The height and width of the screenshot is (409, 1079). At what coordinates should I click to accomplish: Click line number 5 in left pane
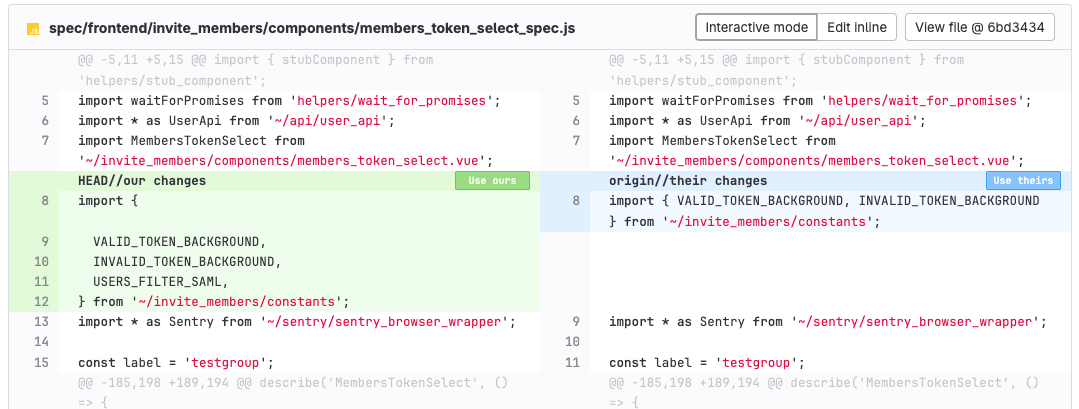click(44, 101)
